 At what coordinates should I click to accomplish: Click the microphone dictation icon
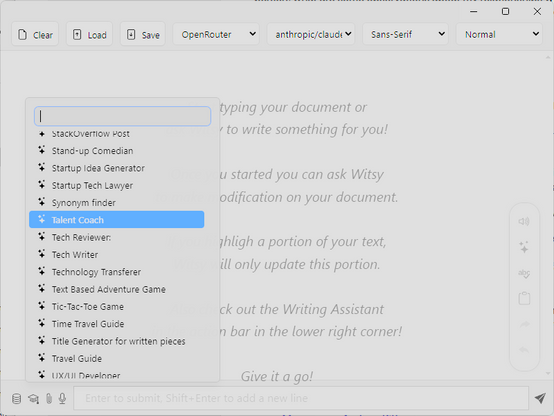point(63,398)
